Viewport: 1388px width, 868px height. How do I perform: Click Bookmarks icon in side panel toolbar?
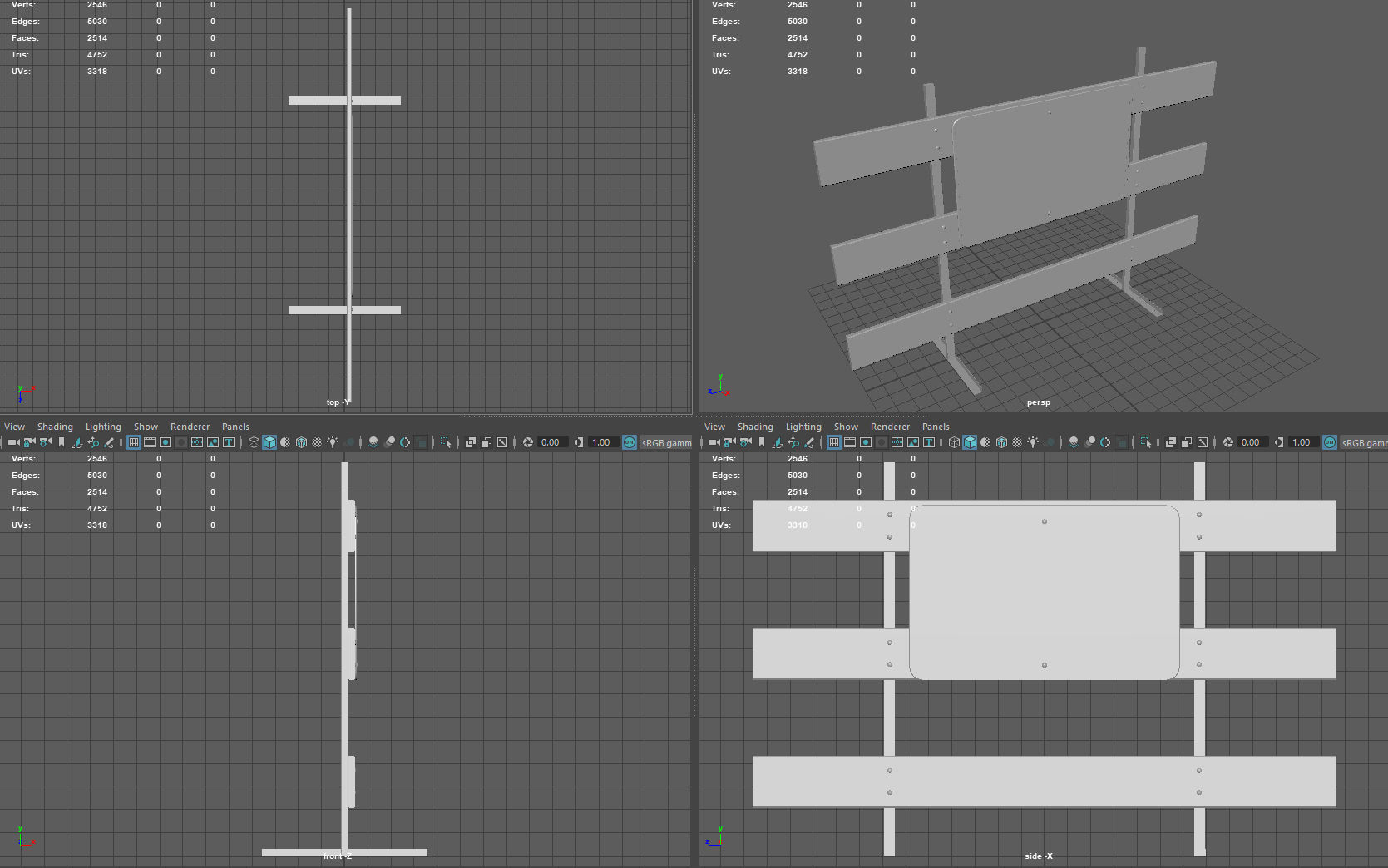[762, 442]
